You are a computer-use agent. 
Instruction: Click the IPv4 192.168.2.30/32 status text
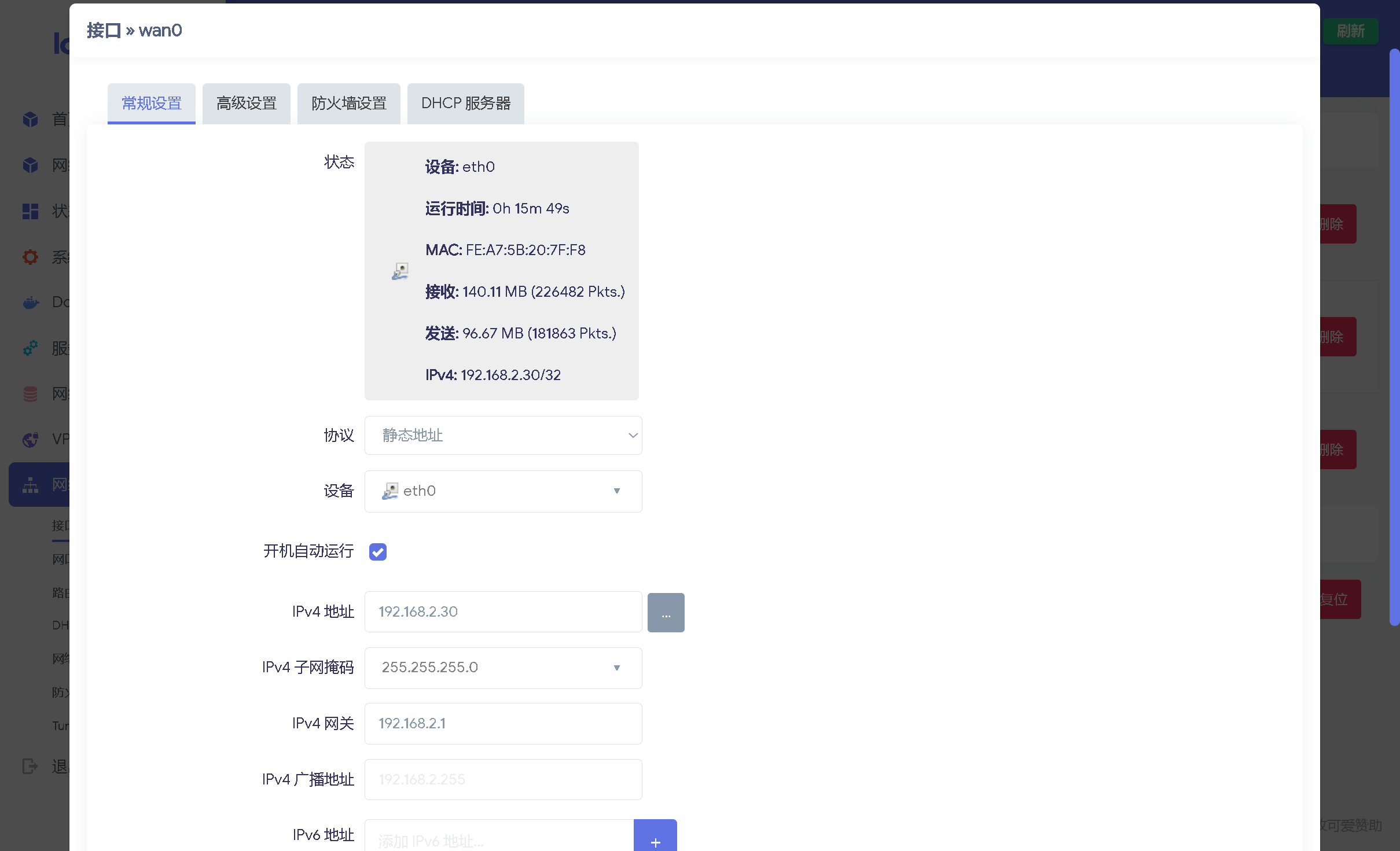point(493,375)
